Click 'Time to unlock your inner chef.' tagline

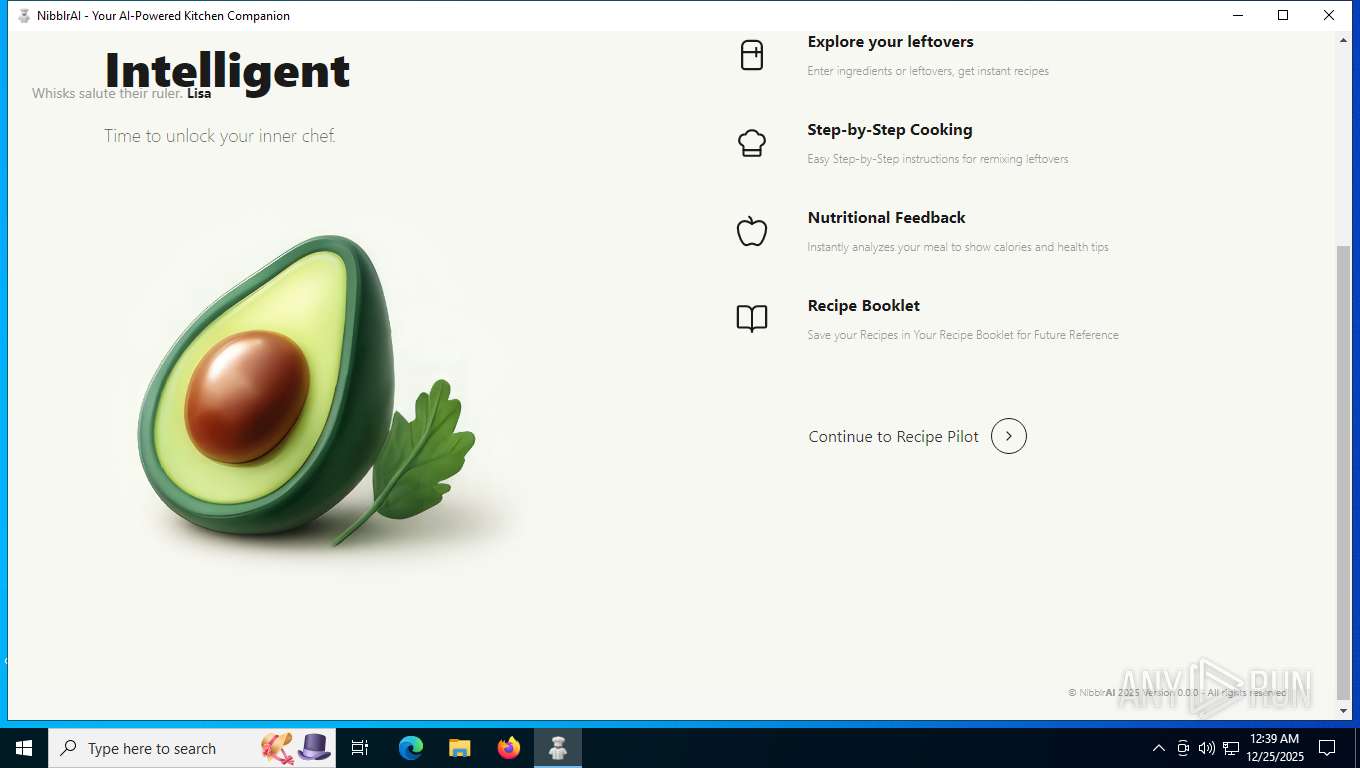[220, 136]
